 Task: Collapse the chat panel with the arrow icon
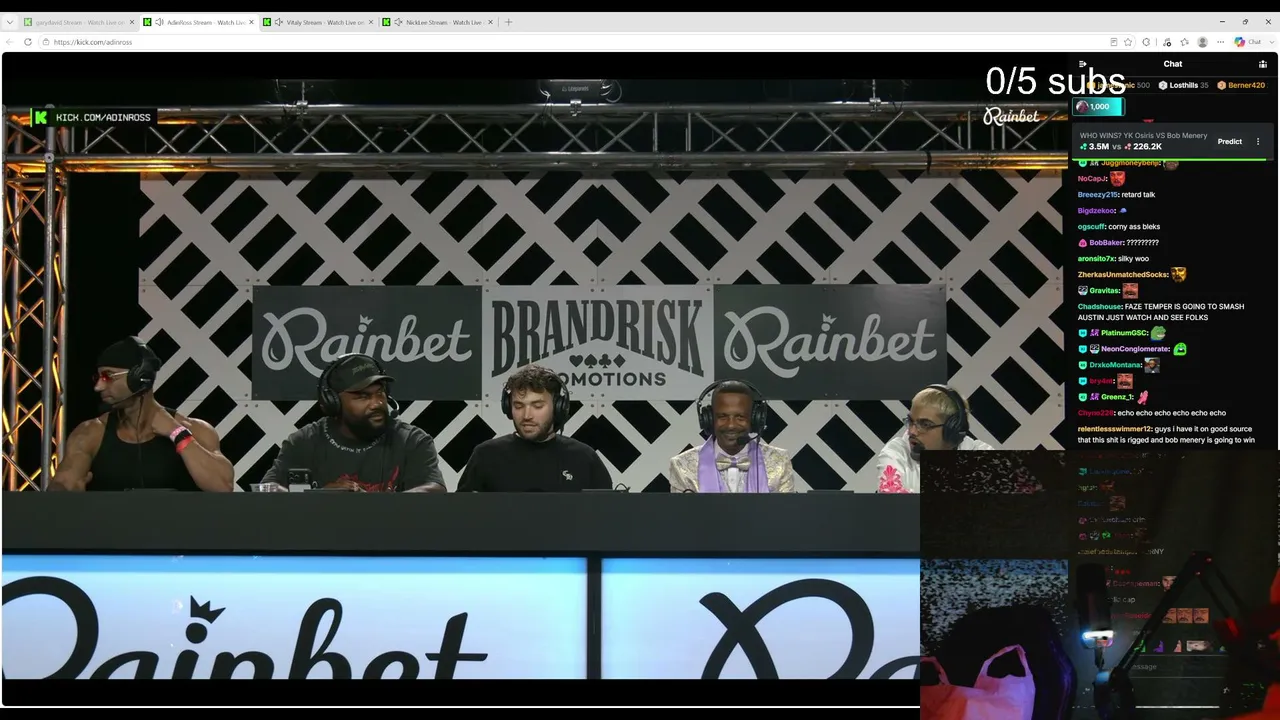[x=1083, y=64]
